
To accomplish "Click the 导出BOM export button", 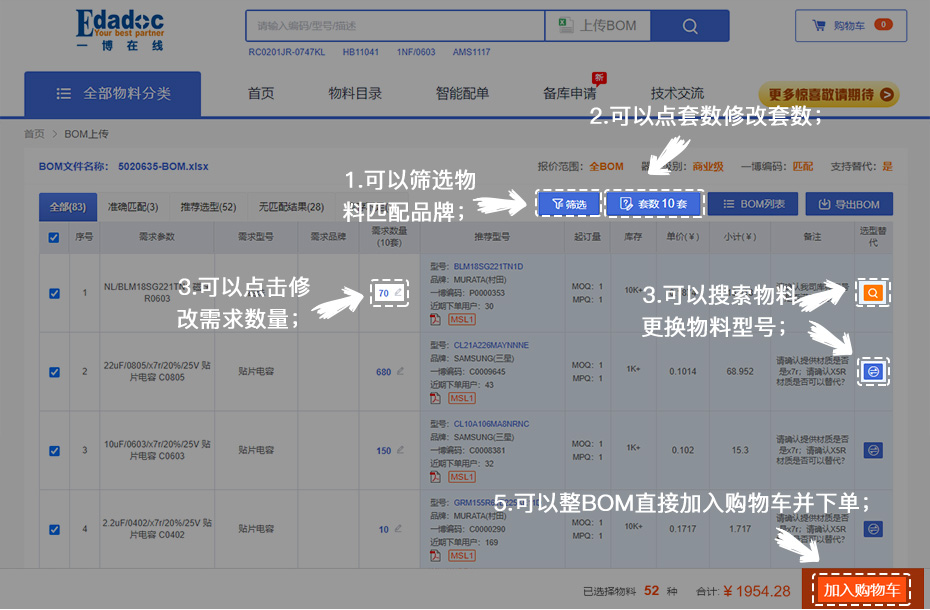I will click(849, 204).
